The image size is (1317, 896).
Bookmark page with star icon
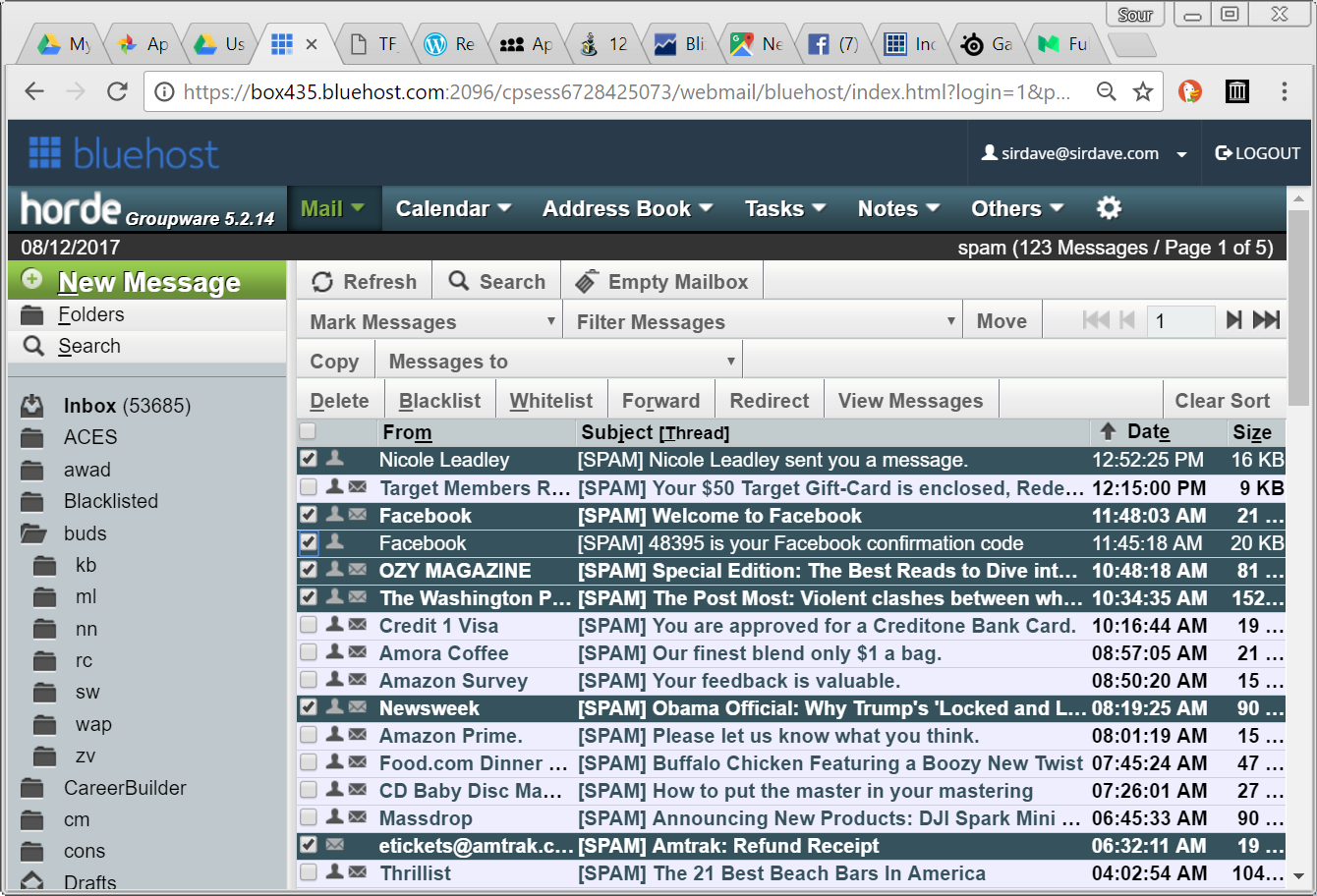pos(1142,92)
